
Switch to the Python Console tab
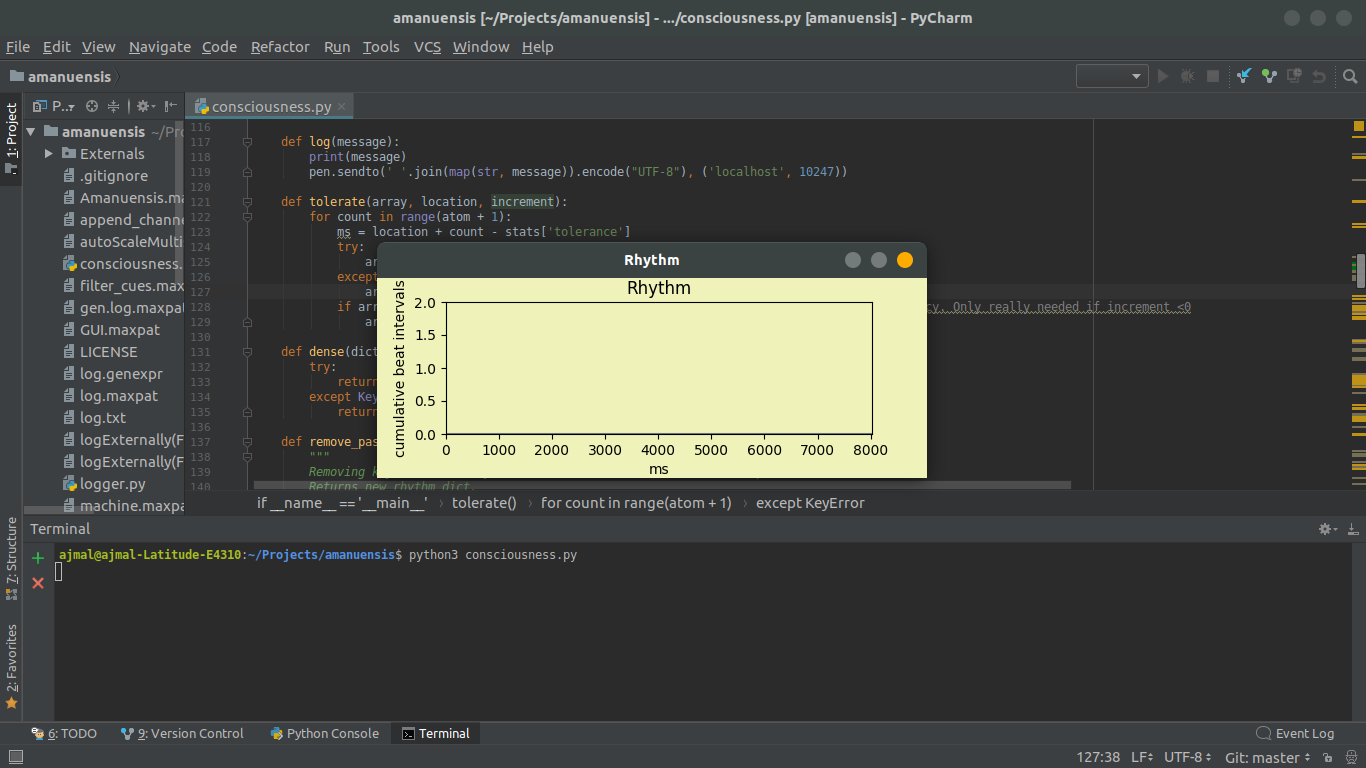[325, 733]
